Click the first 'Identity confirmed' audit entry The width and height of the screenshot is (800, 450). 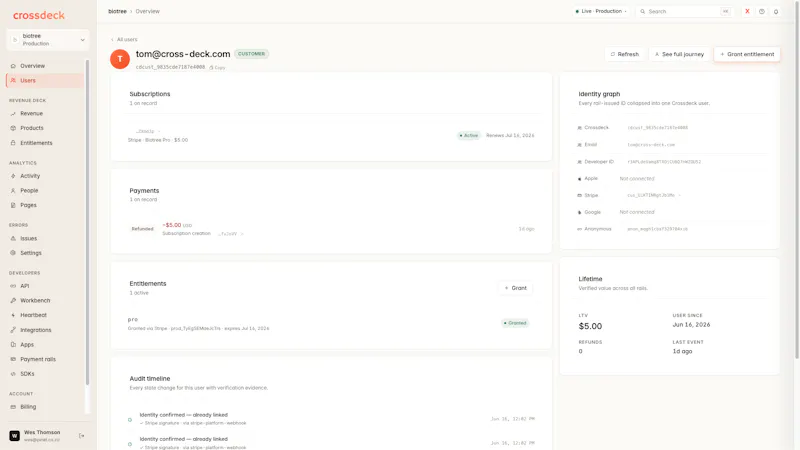pyautogui.click(x=332, y=419)
